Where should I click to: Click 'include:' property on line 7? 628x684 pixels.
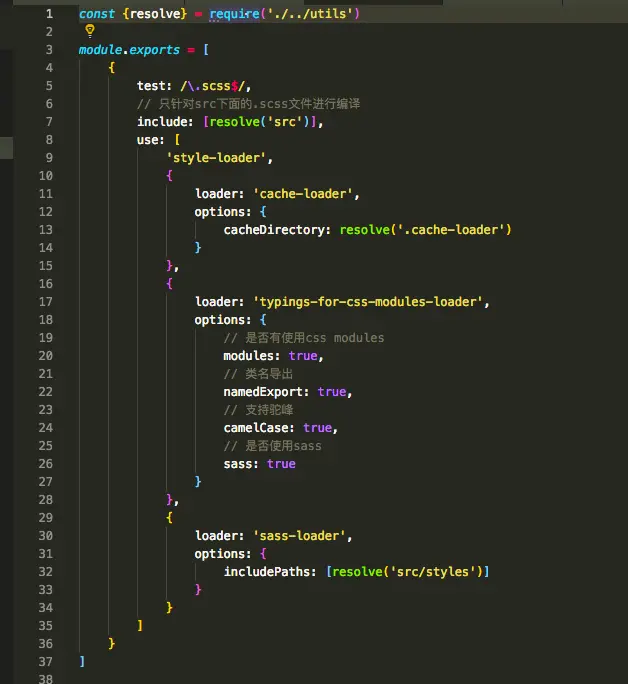[165, 122]
